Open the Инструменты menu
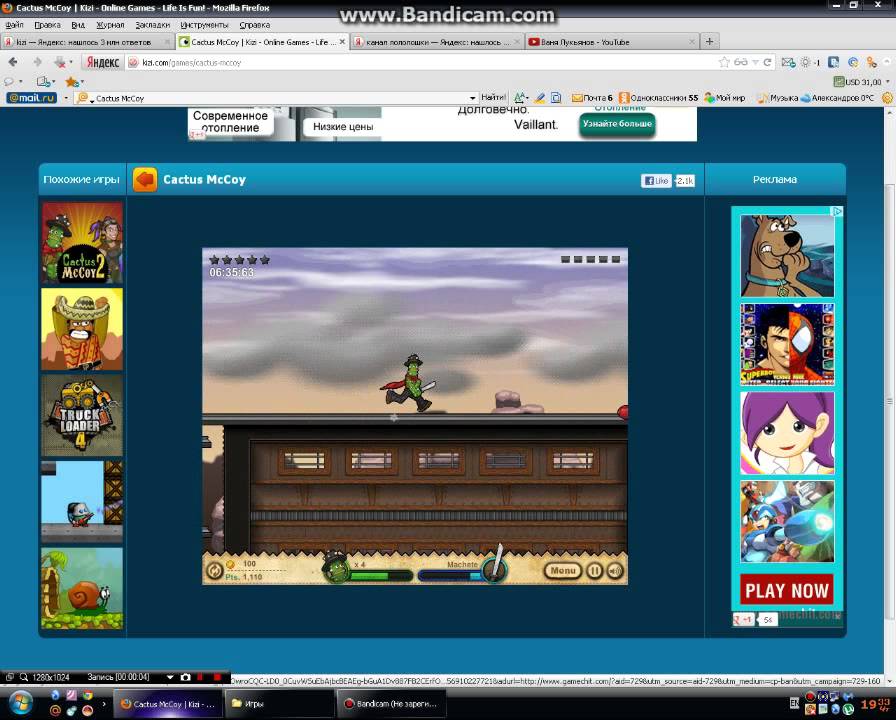Image resolution: width=896 pixels, height=720 pixels. (204, 25)
